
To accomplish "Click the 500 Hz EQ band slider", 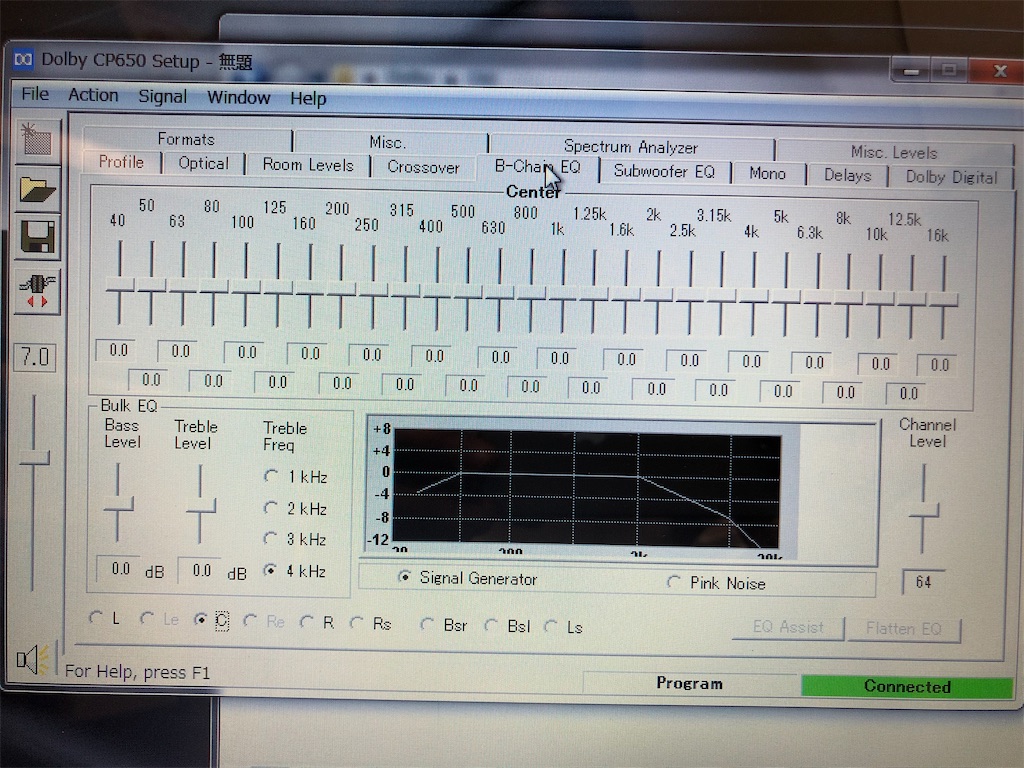I will point(468,289).
